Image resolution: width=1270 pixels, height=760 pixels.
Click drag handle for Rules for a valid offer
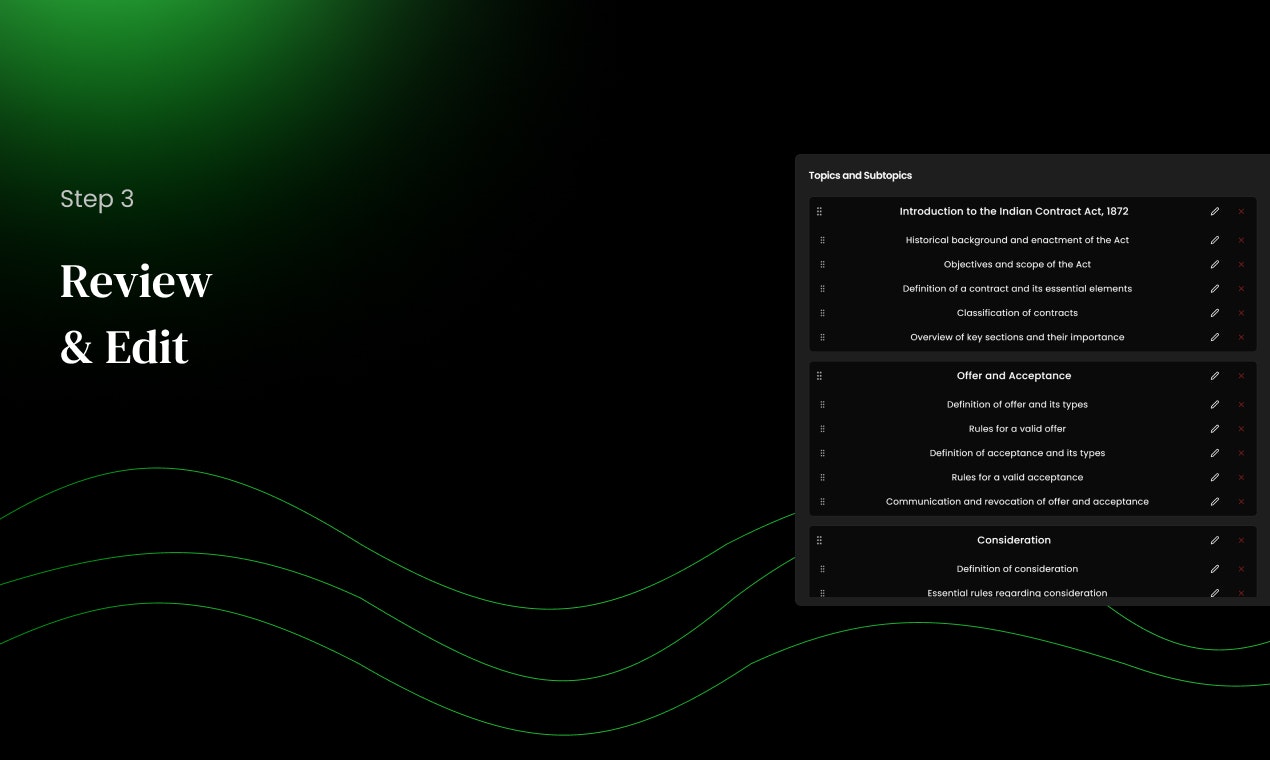pos(822,429)
